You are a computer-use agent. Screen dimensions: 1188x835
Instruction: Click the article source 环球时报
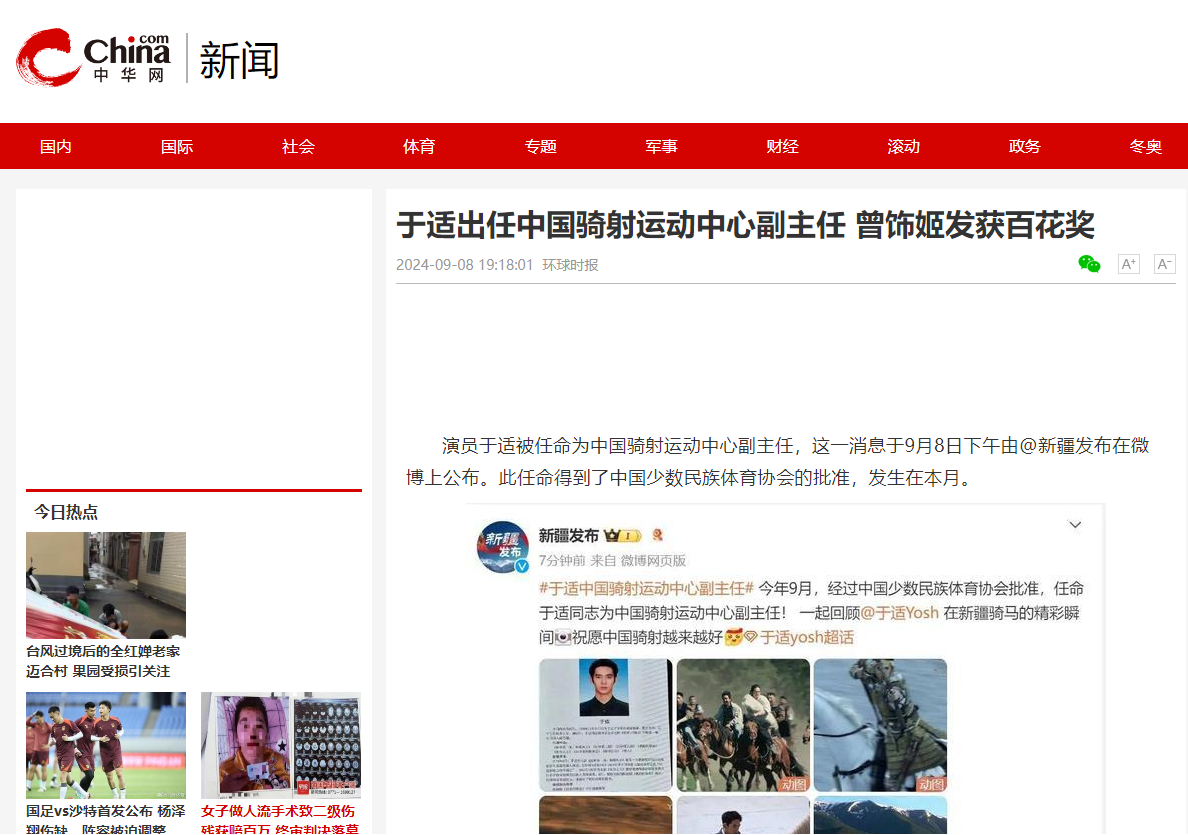coord(571,265)
